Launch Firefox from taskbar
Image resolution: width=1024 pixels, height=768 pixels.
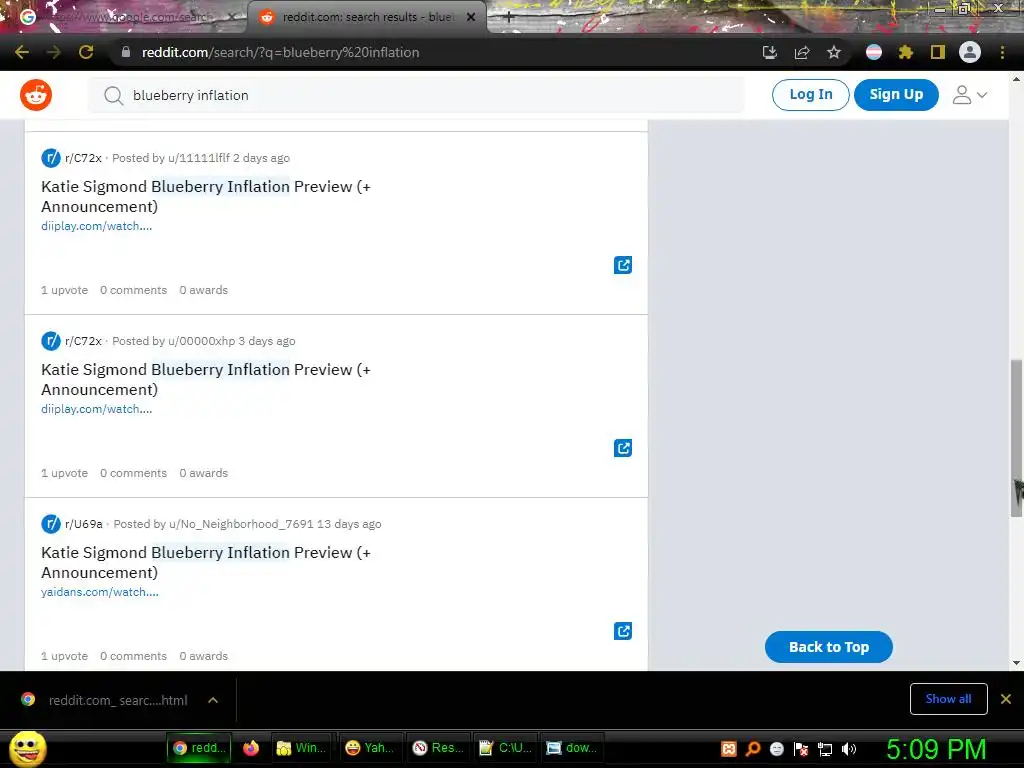pyautogui.click(x=251, y=748)
